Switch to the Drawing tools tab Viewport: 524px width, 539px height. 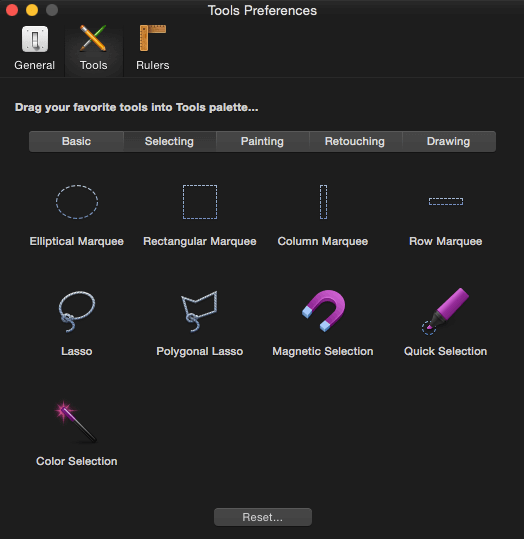[x=448, y=141]
